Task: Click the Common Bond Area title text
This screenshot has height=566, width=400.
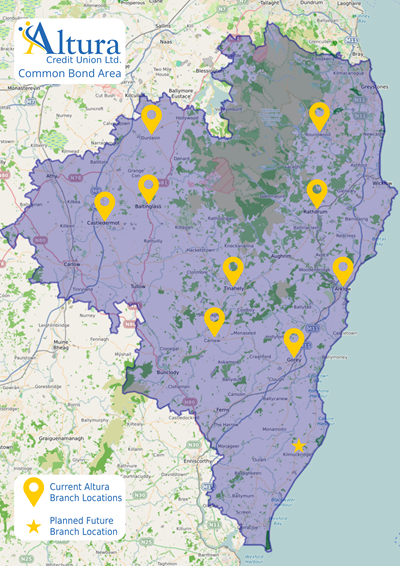Action: (70, 73)
